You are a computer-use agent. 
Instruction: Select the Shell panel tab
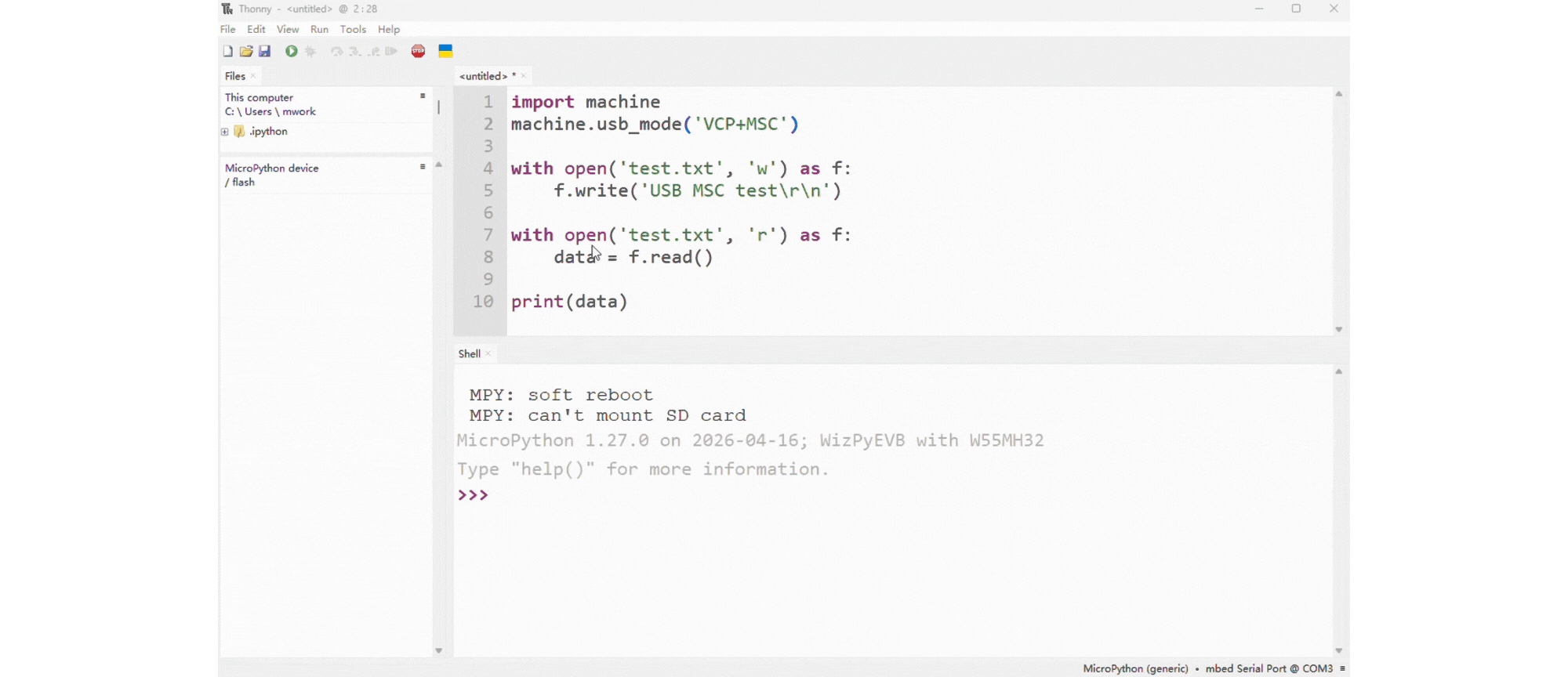coord(470,353)
